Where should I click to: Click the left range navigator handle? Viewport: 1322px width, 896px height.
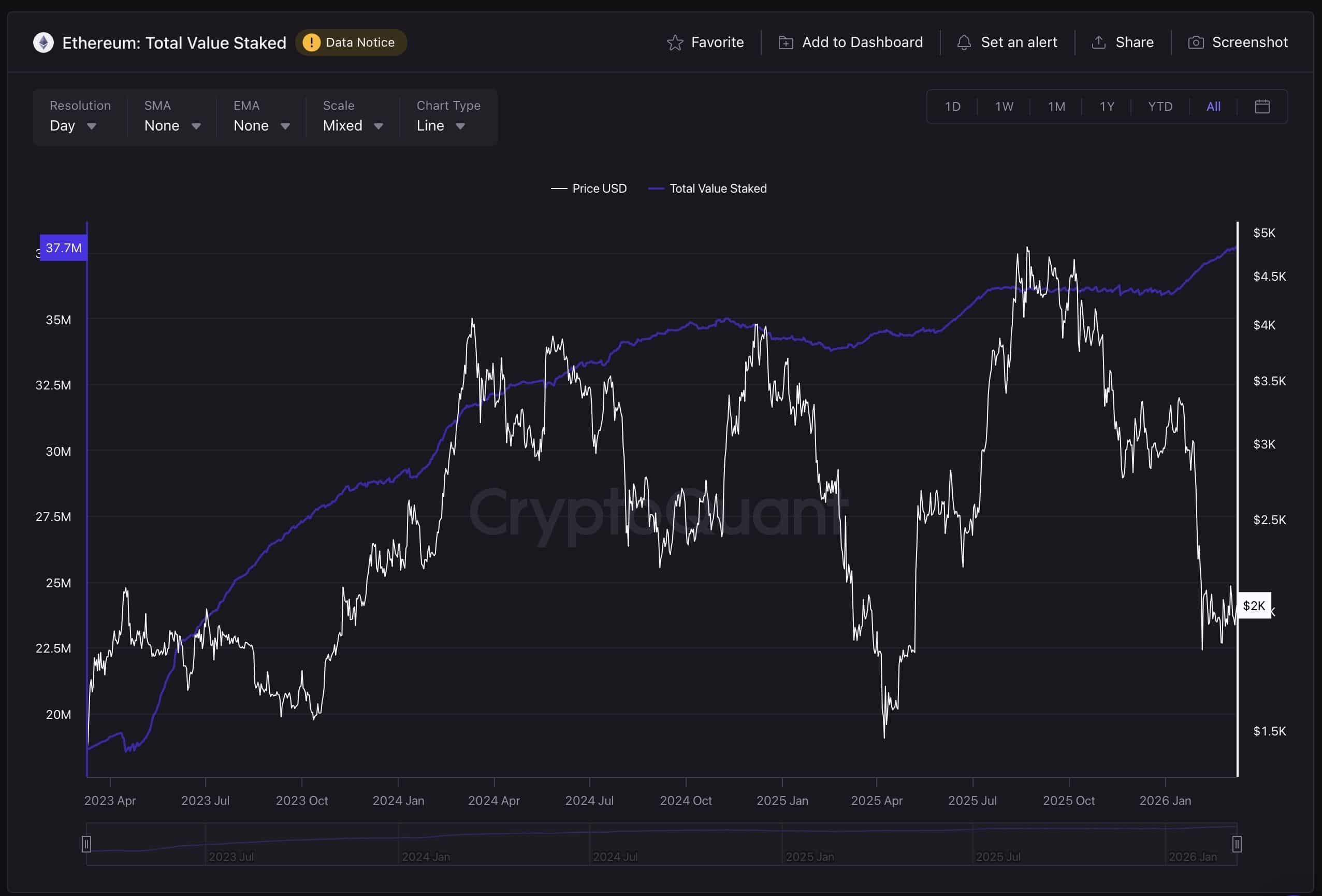pos(86,844)
